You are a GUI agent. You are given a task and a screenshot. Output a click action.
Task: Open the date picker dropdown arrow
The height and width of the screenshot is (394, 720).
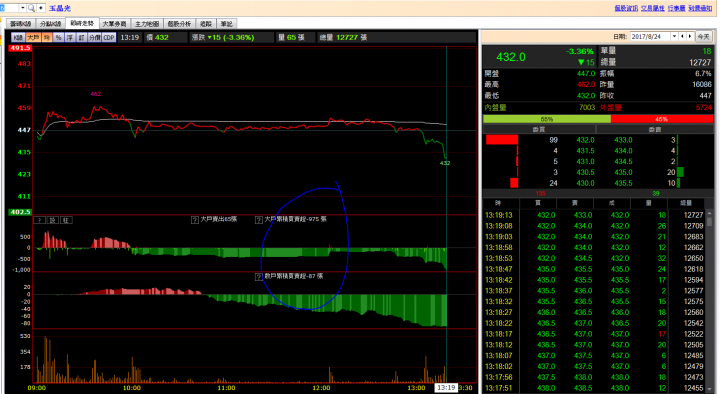[674, 36]
